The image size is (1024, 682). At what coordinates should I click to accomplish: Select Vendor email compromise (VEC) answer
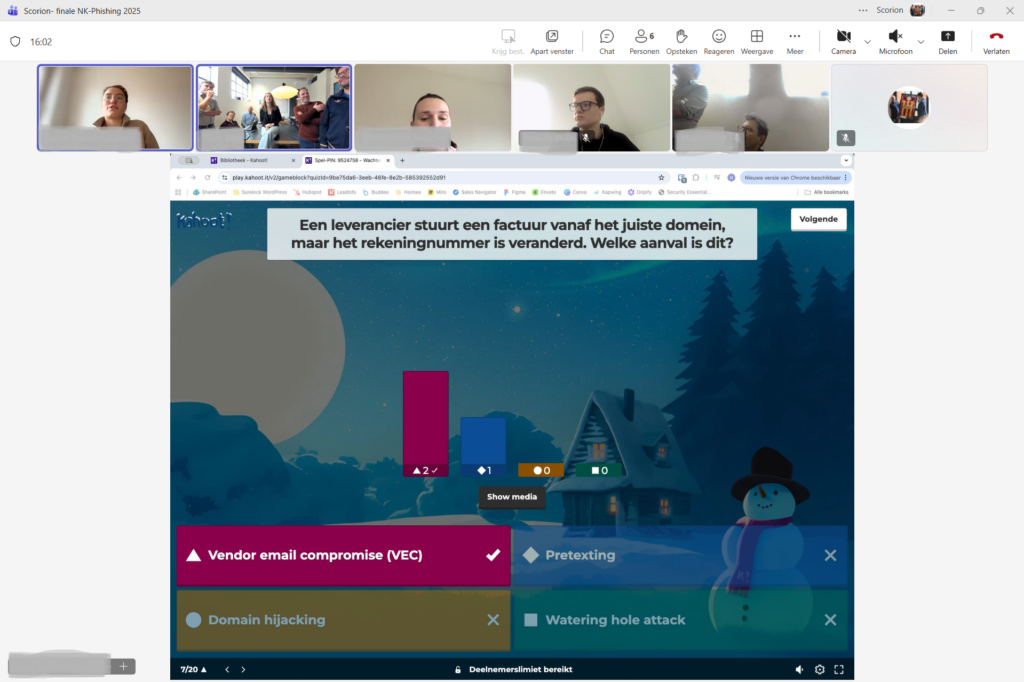click(343, 555)
